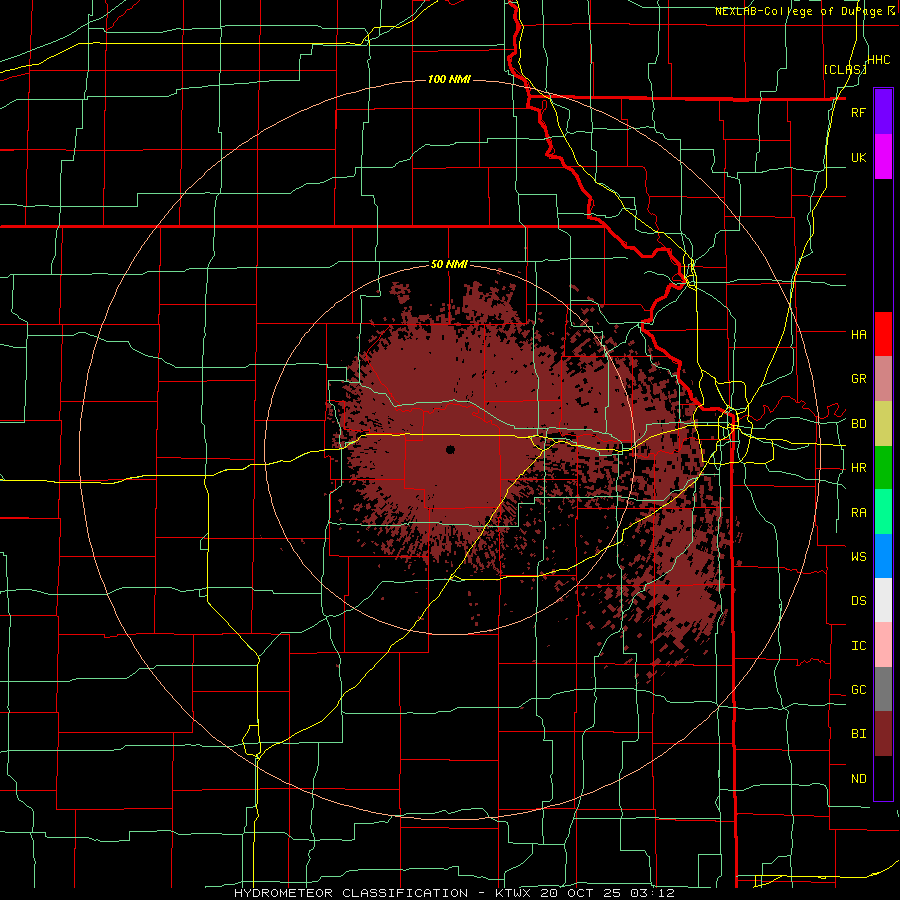Select the HR legend label
This screenshot has height=900, width=900.
coord(858,468)
